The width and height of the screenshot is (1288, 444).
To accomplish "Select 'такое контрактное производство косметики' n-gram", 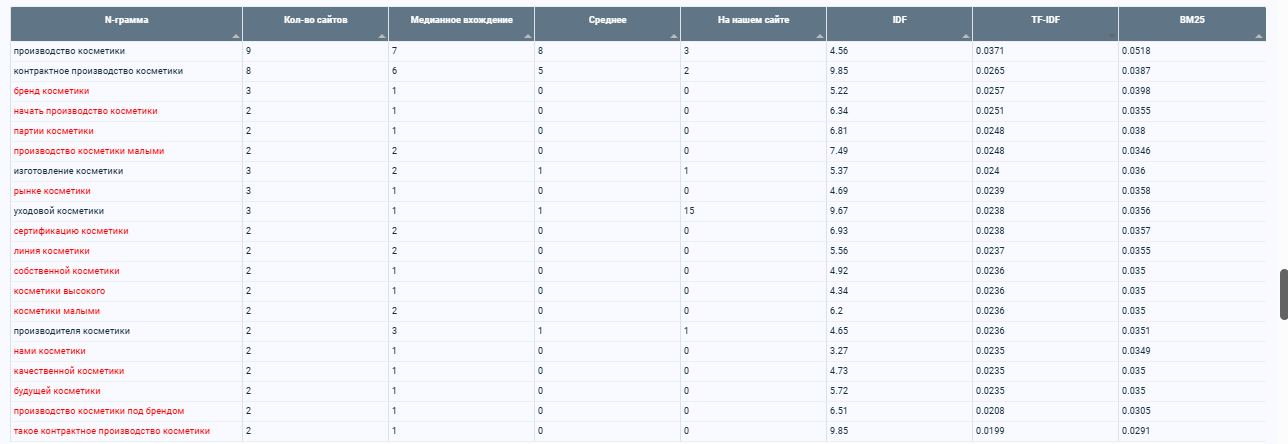I will (x=112, y=431).
